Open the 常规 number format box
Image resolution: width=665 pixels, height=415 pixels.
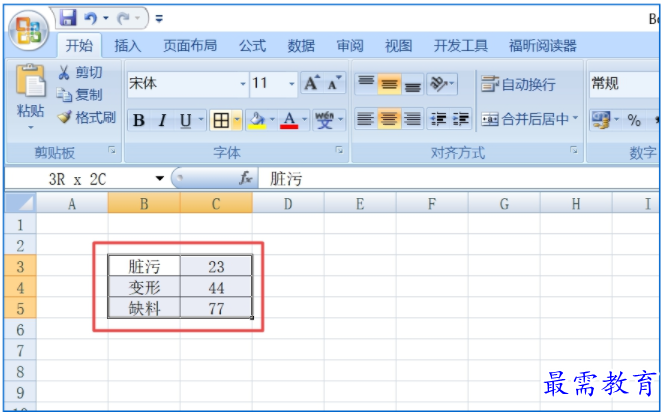pos(624,84)
